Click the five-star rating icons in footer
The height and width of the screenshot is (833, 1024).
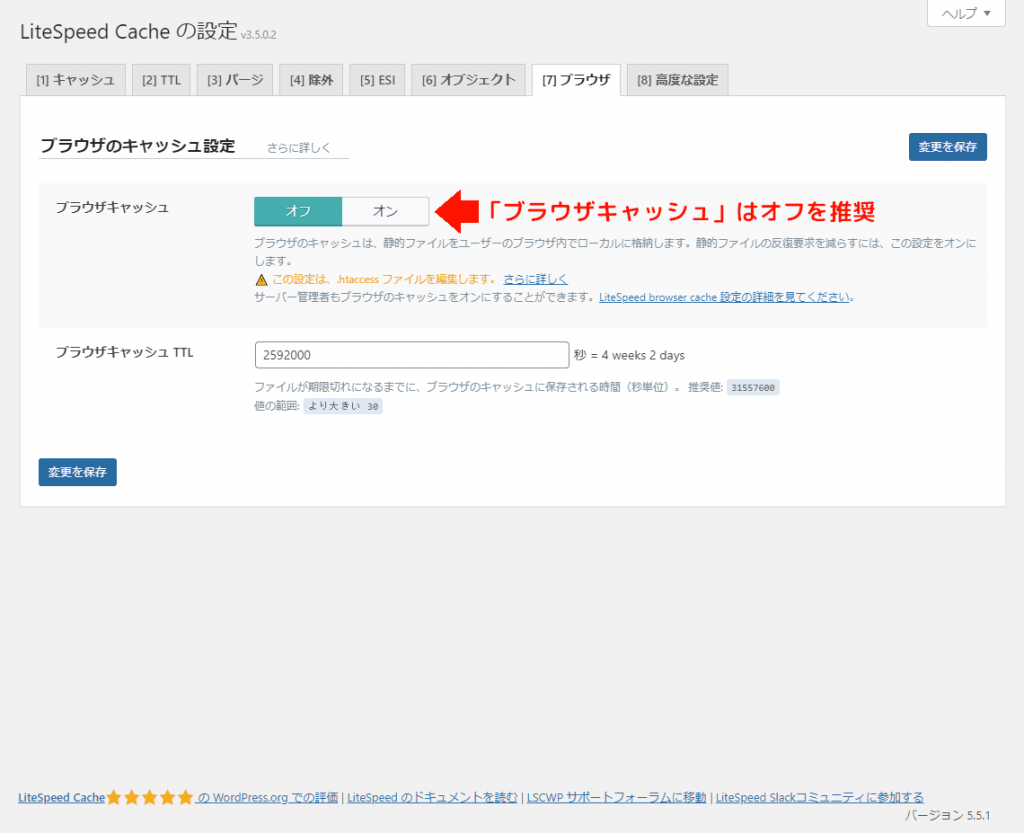(x=150, y=797)
